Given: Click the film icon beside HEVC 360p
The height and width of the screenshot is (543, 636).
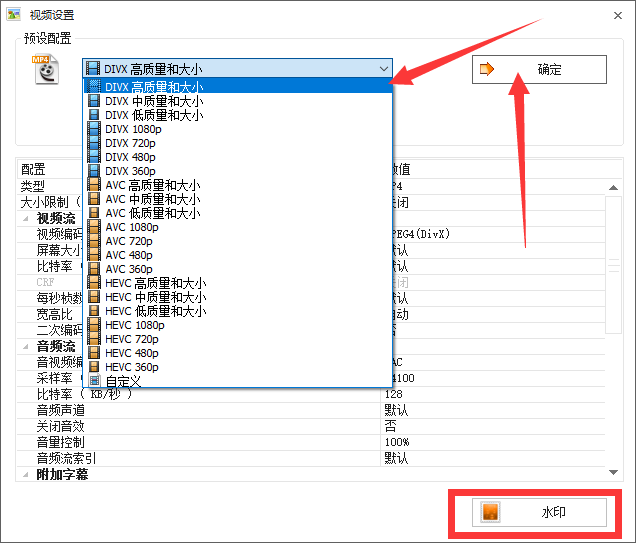Looking at the screenshot, I should tap(94, 367).
